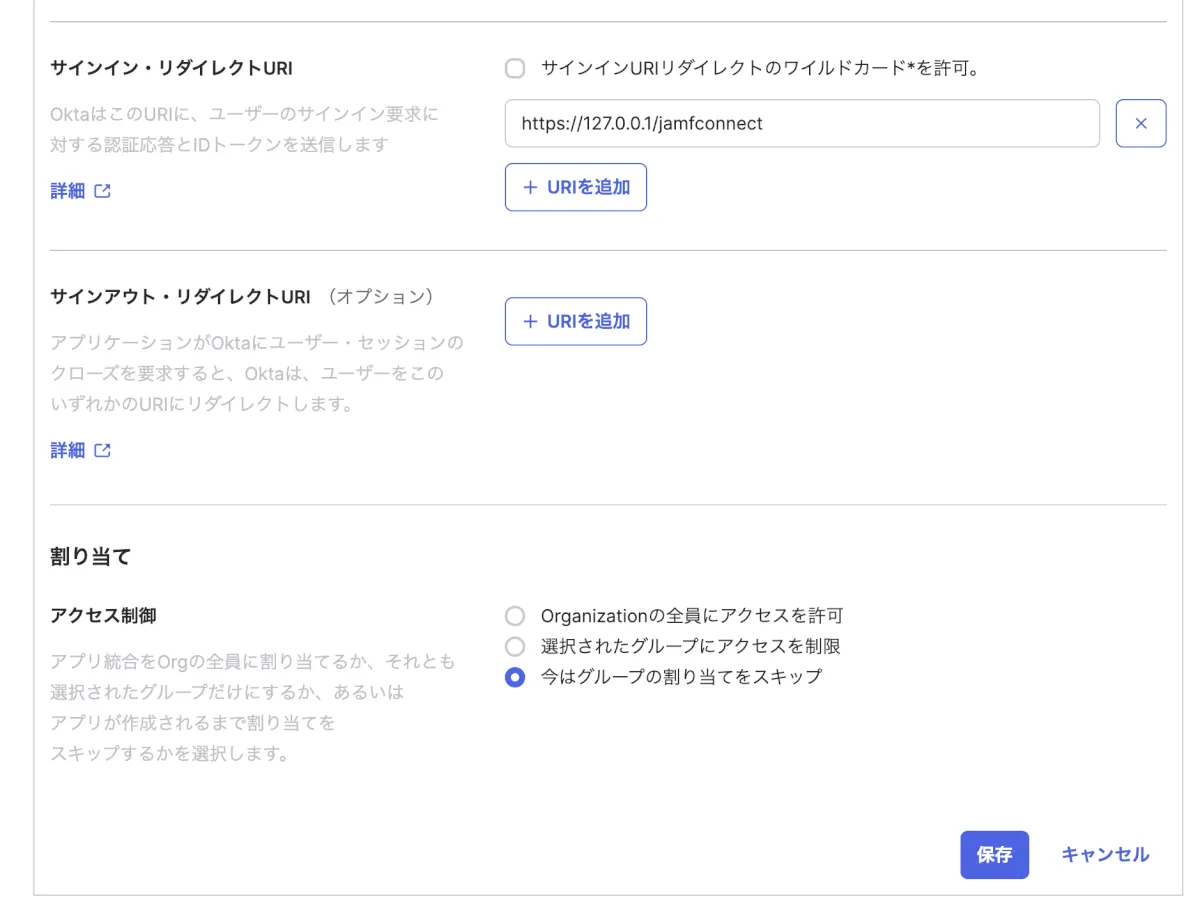Screen dimensions: 1200x915
Task: Click the https://127.0.0.1/jamfconnect URI field
Action: click(x=802, y=124)
